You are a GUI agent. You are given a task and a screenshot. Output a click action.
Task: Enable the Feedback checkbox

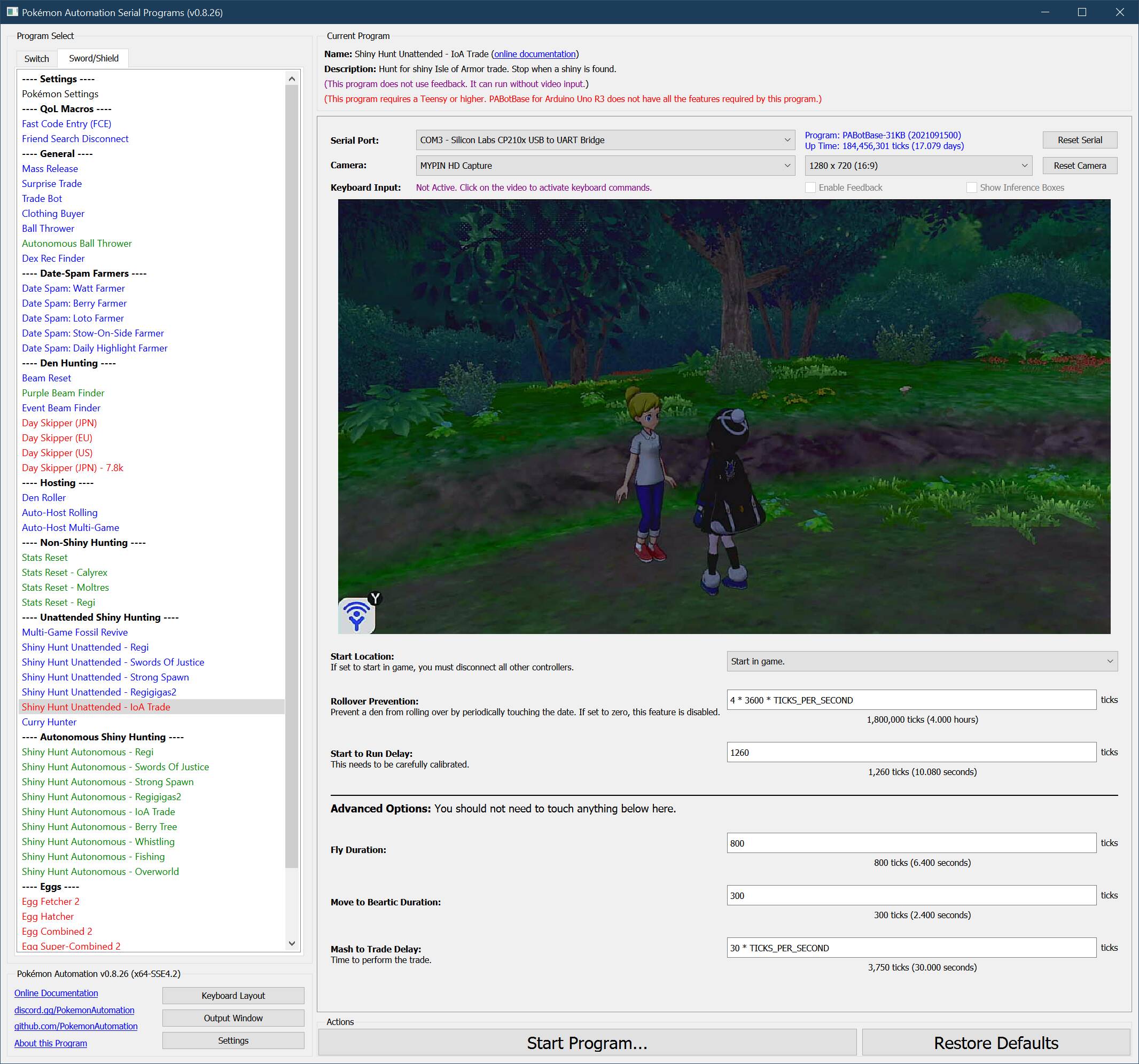(x=810, y=187)
